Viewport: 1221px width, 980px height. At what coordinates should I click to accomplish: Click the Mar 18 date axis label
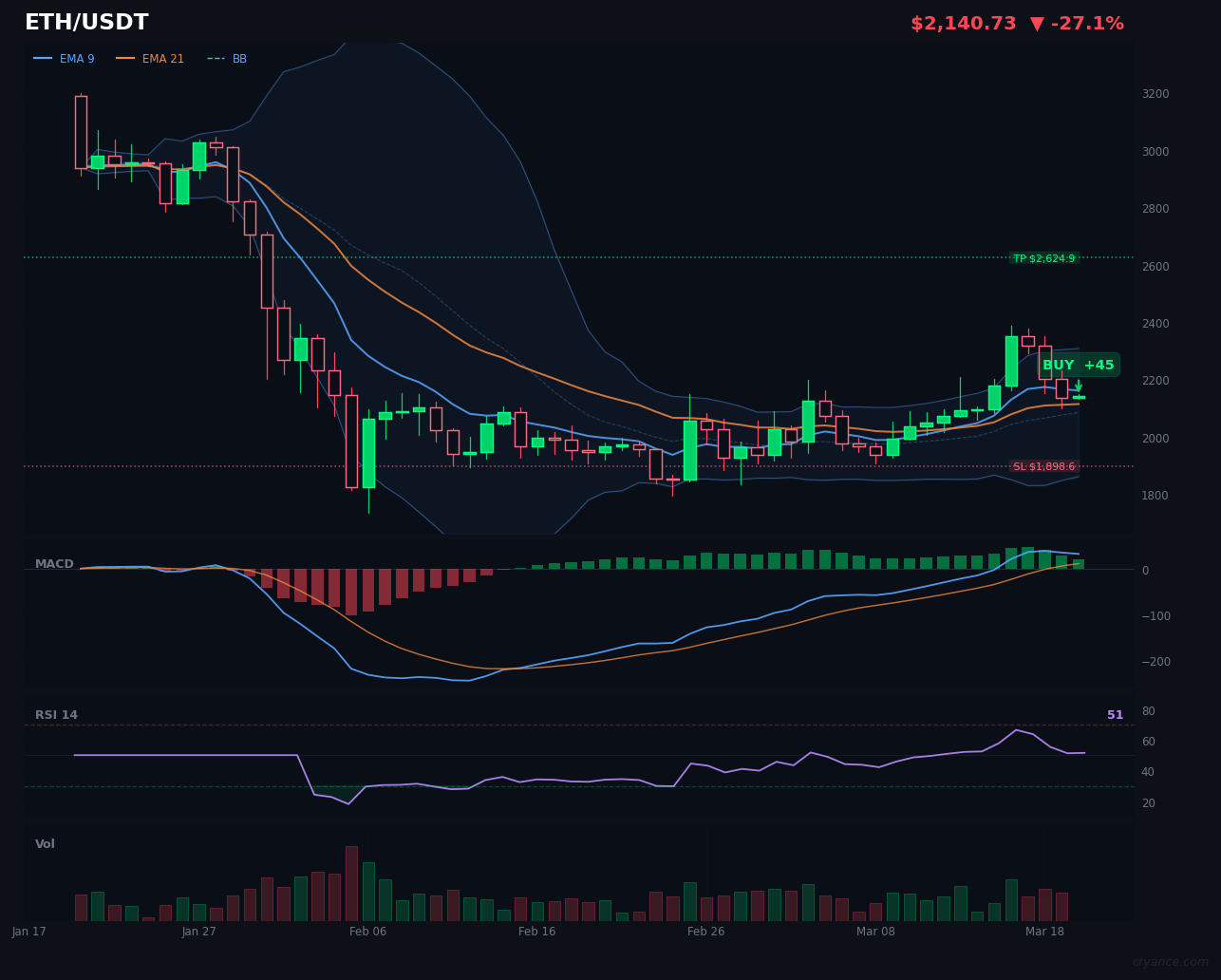point(1044,932)
